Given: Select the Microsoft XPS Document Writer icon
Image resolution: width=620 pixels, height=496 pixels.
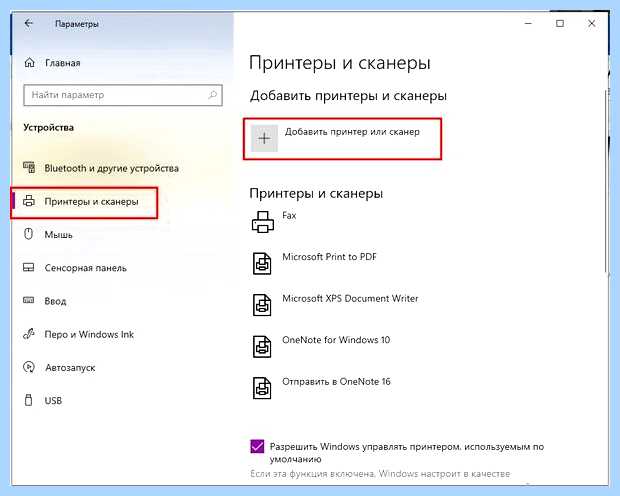Looking at the screenshot, I should pos(262,305).
